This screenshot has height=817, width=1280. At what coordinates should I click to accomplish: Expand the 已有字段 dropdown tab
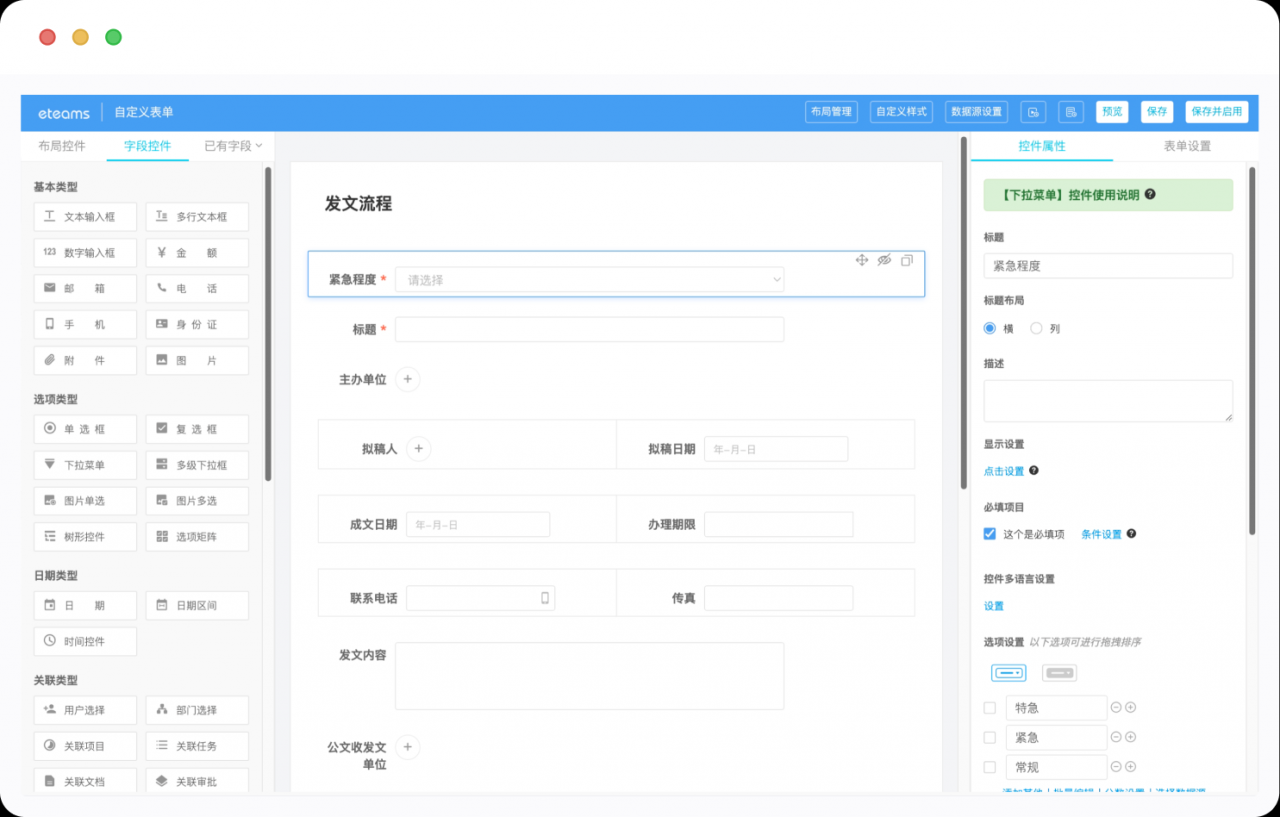click(x=233, y=146)
